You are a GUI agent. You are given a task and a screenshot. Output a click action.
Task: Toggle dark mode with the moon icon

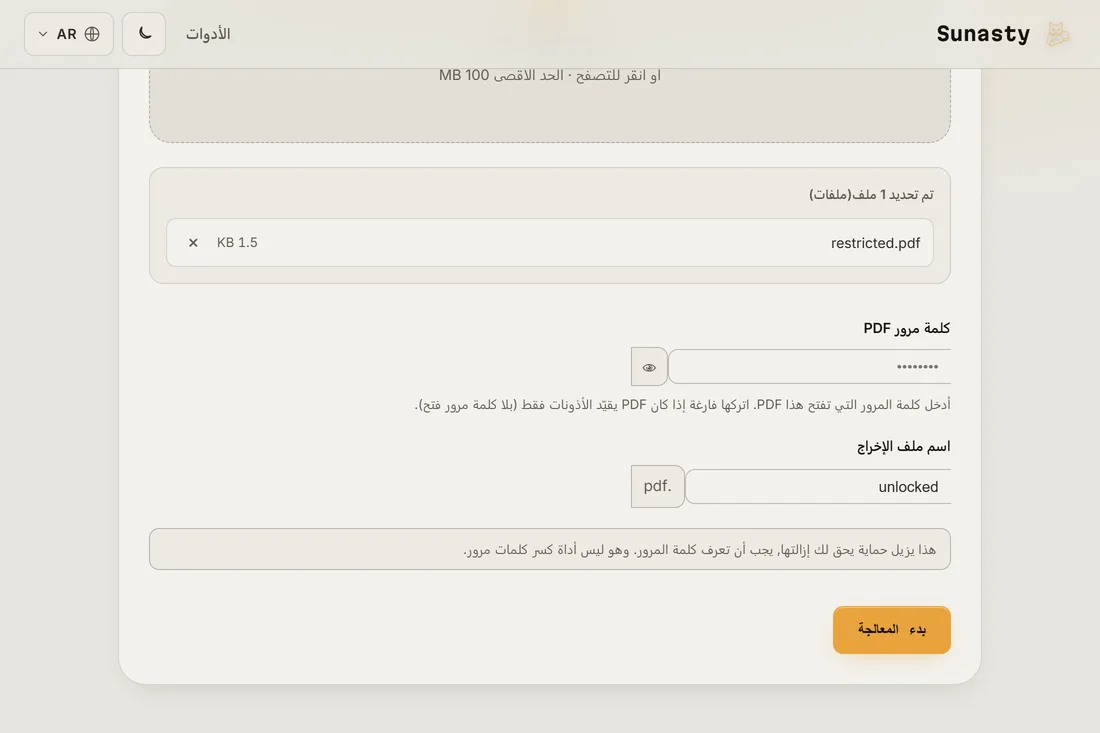144,34
